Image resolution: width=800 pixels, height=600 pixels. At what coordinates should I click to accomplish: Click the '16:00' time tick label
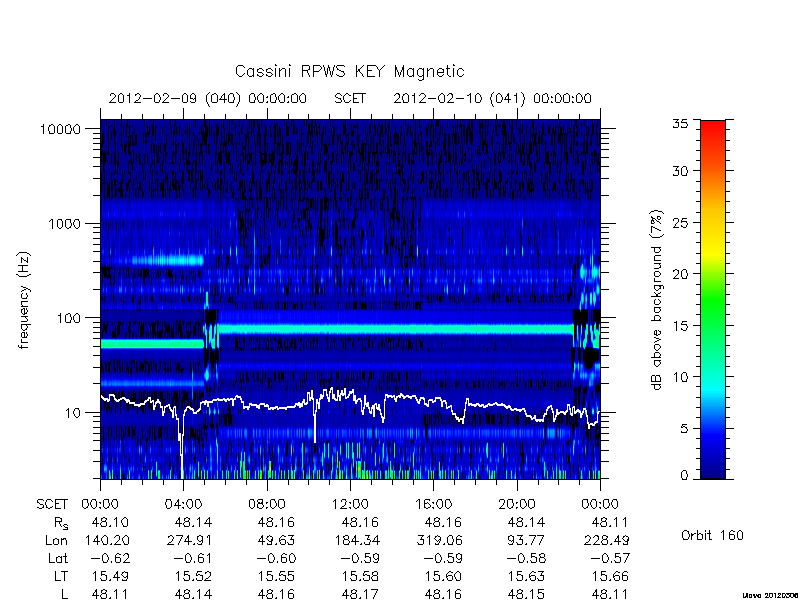[434, 505]
